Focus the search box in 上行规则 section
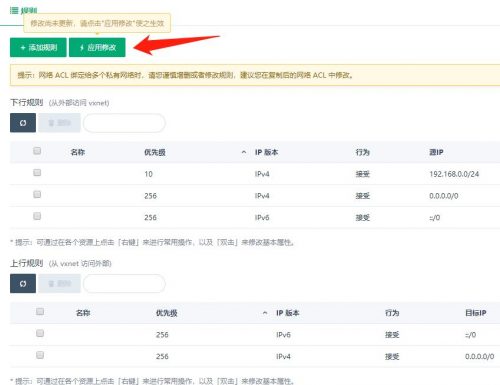Image resolution: width=500 pixels, height=385 pixels. point(124,284)
